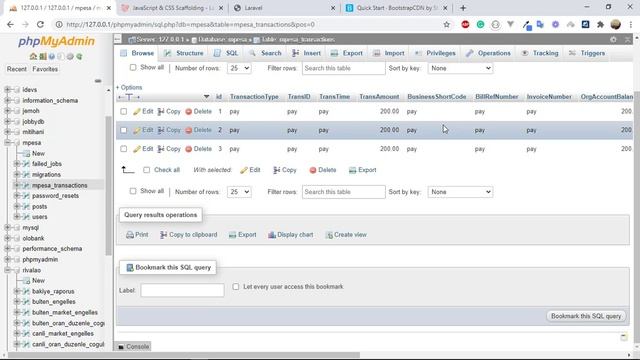
Task: Click the pencil Edit icon in row 1
Action: (137, 111)
